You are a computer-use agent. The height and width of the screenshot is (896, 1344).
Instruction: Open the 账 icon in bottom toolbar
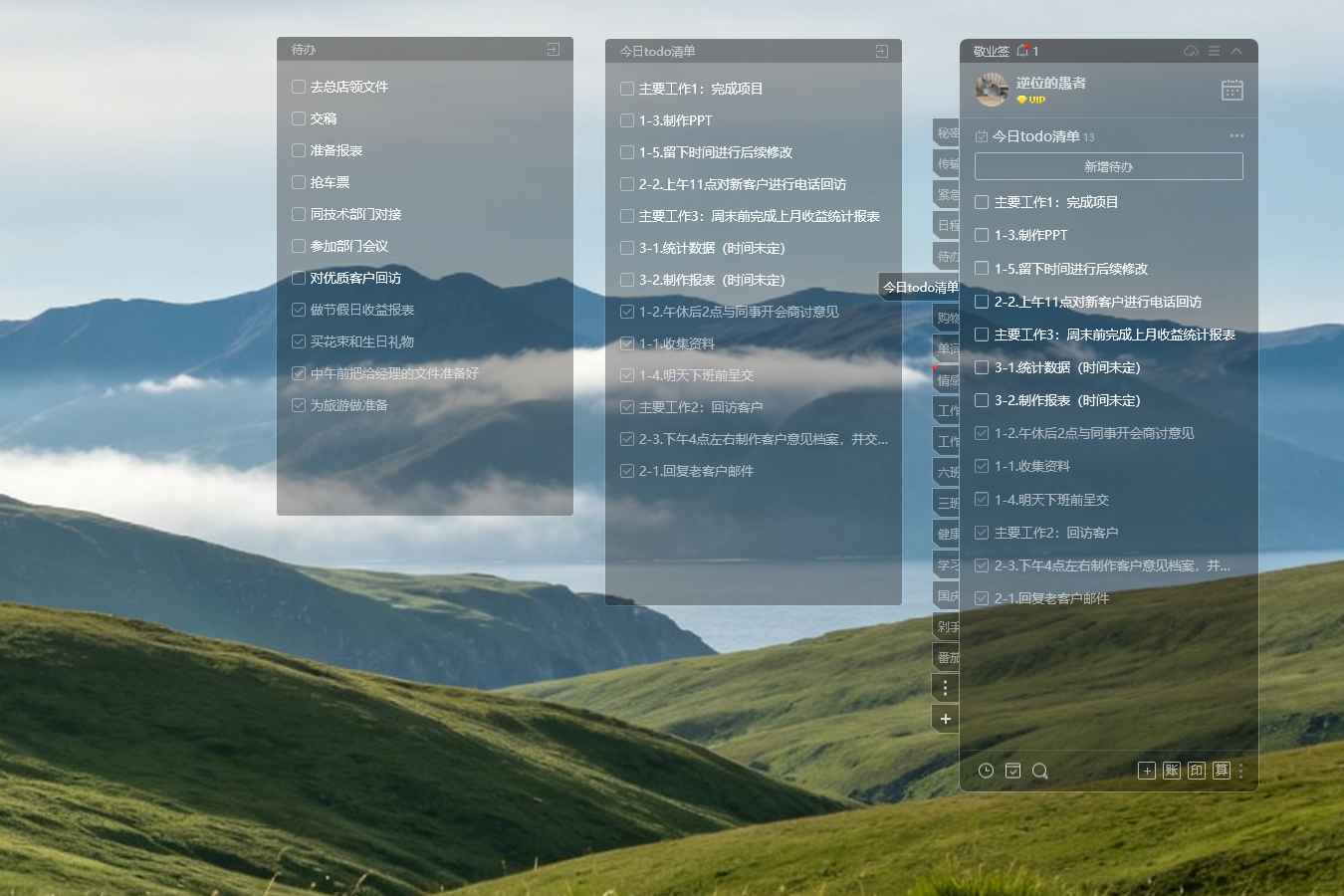click(1172, 771)
